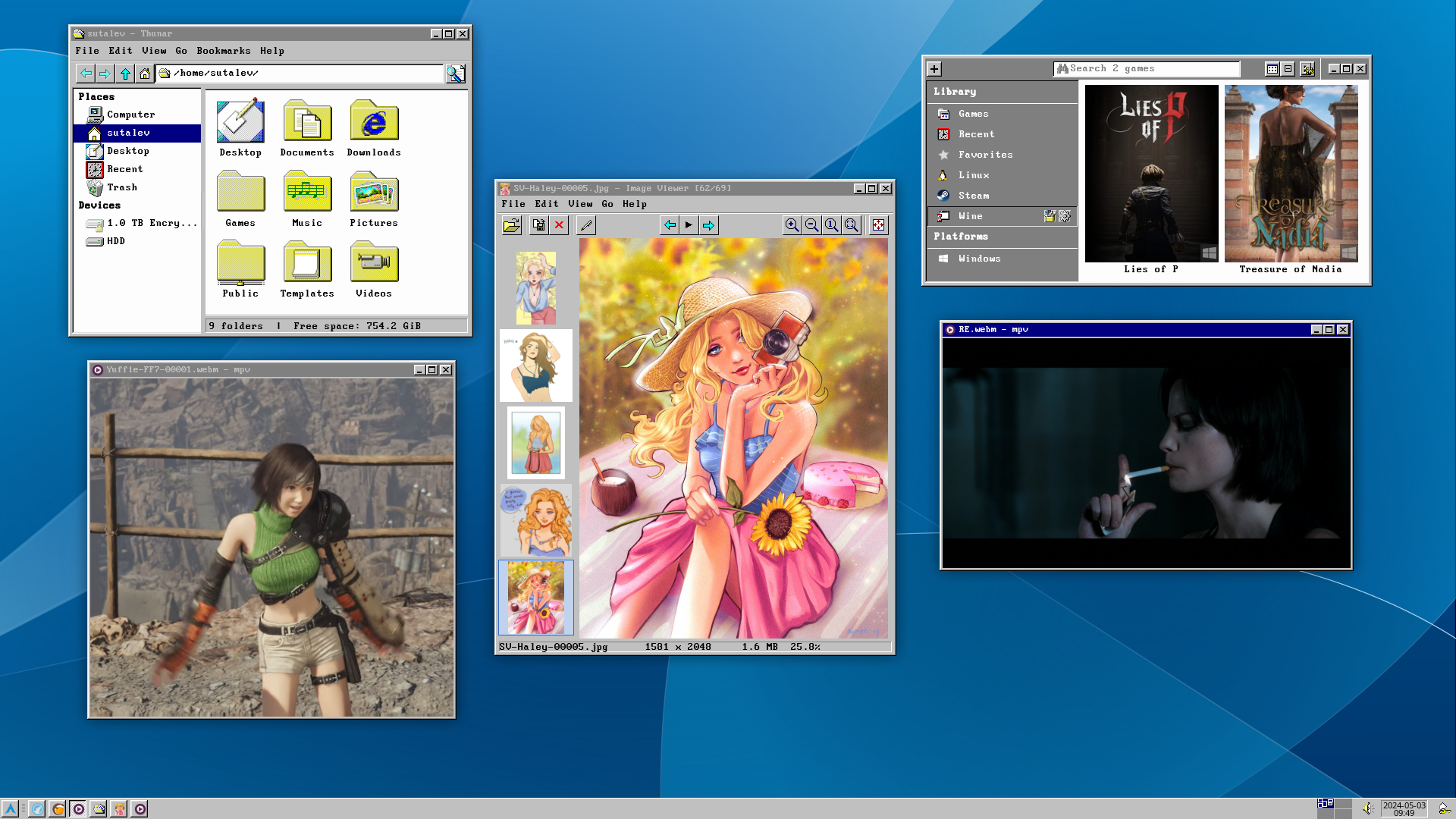Screen dimensions: 1456x819
Task: Select Recent in Lutris Library
Action: (x=1002, y=134)
